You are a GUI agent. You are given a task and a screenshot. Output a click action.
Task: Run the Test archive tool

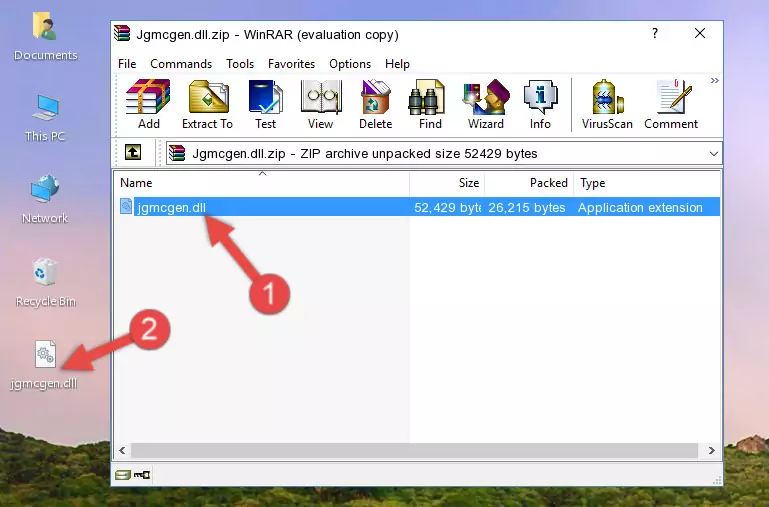pos(265,104)
